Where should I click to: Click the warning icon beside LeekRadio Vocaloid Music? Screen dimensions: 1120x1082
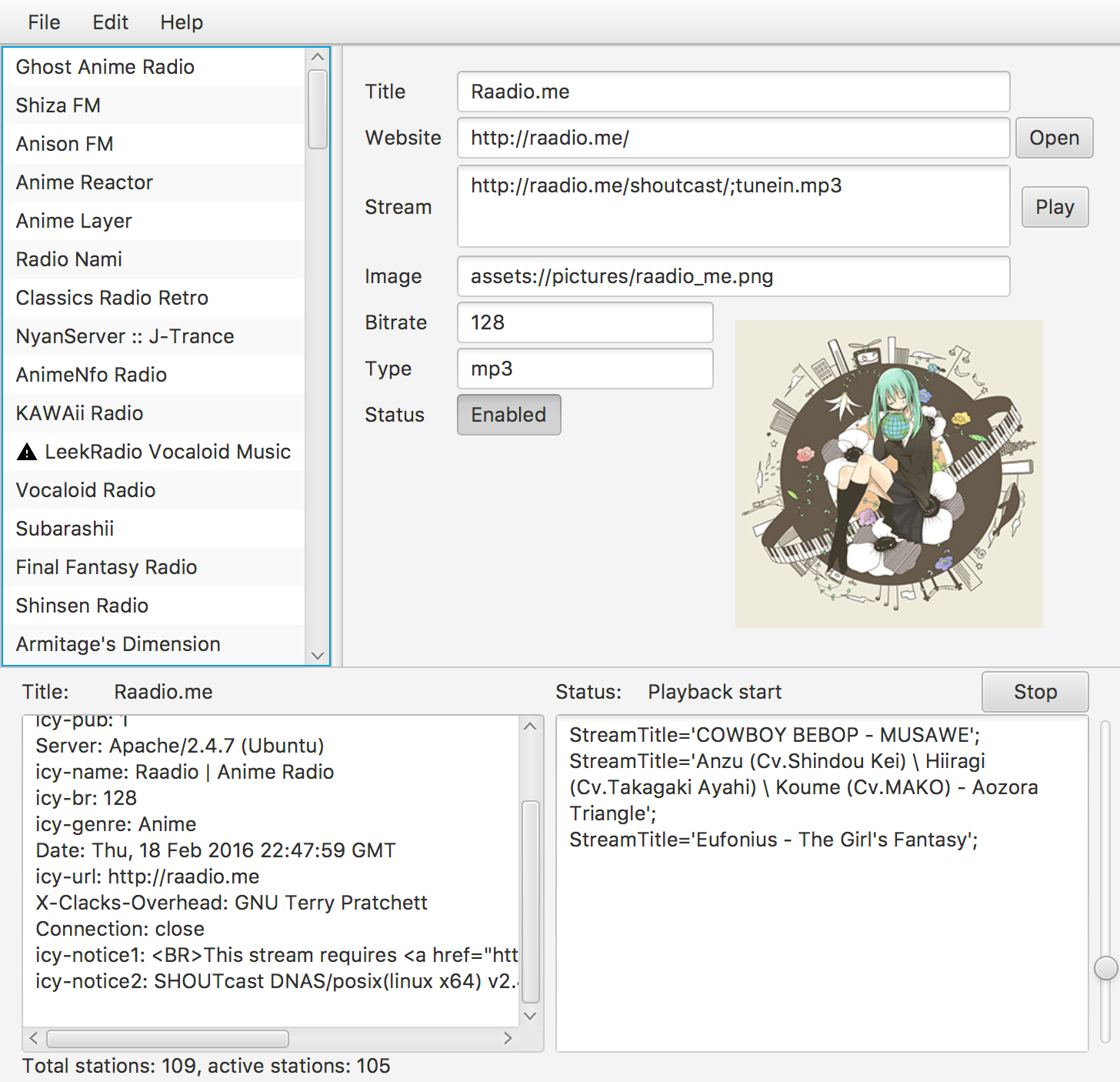[27, 452]
